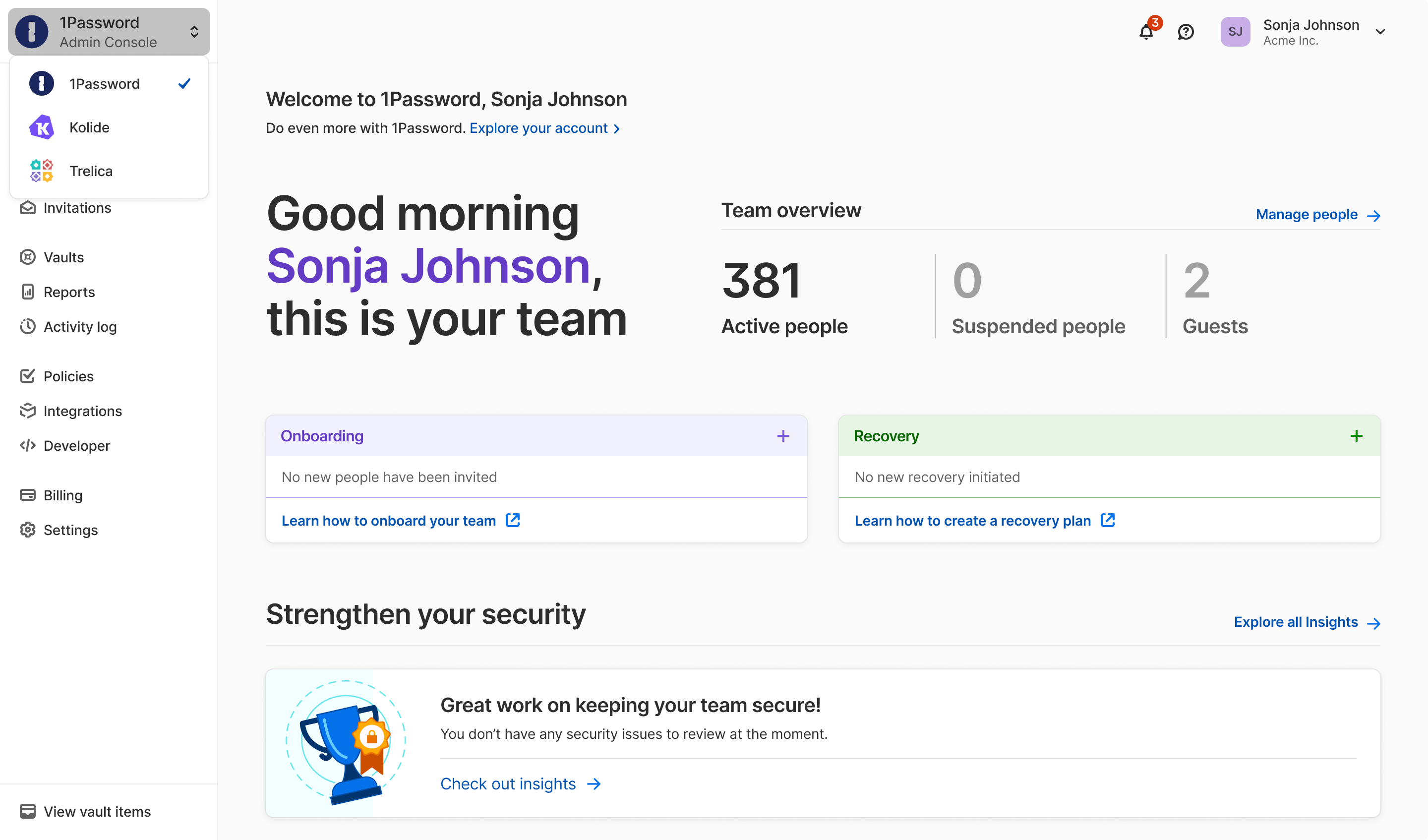
Task: Open notifications with the bell icon
Action: [x=1147, y=32]
